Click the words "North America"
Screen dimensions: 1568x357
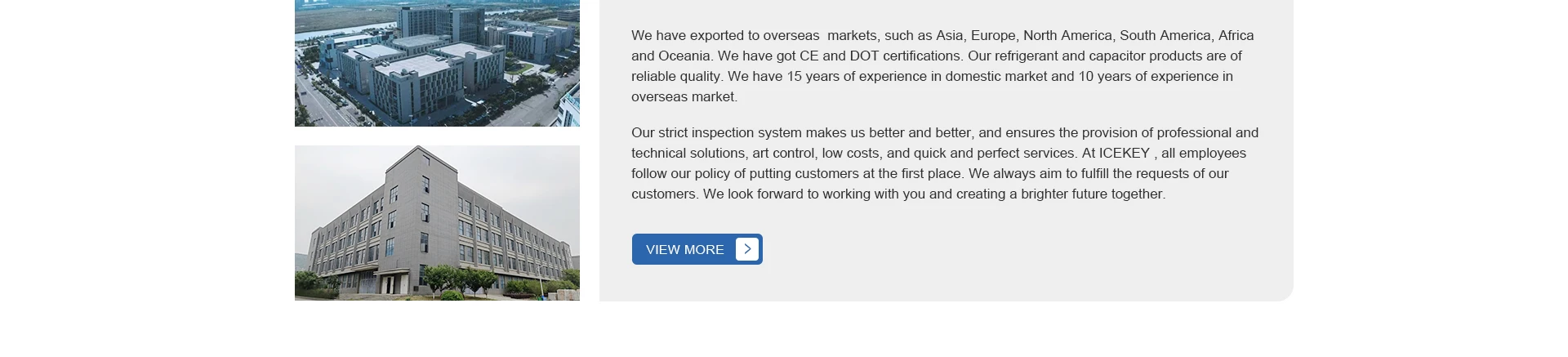click(x=1067, y=36)
